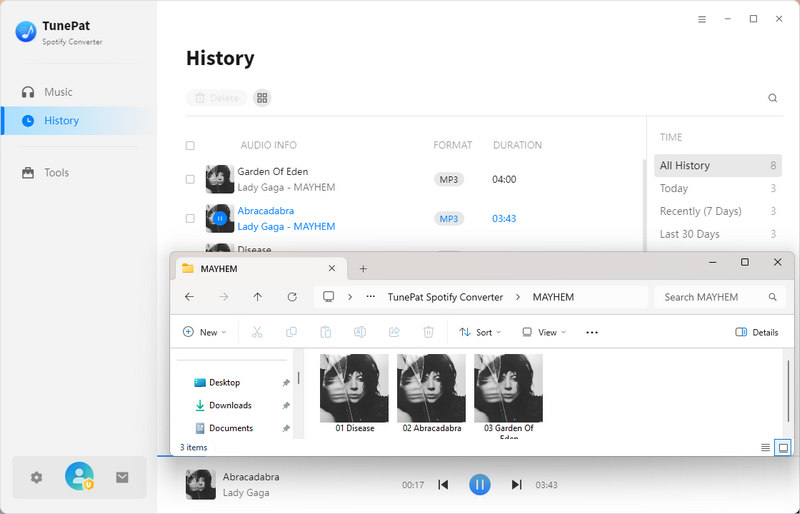Screen dimensions: 800x514
Task: Click MP3 format badge for Garden Of Eden
Action: tap(448, 179)
